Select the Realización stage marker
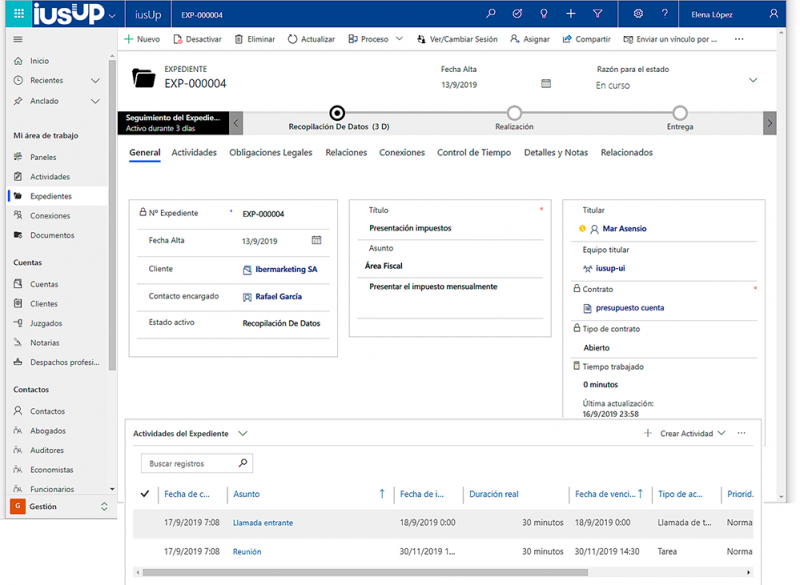The width and height of the screenshot is (800, 585). coord(514,113)
